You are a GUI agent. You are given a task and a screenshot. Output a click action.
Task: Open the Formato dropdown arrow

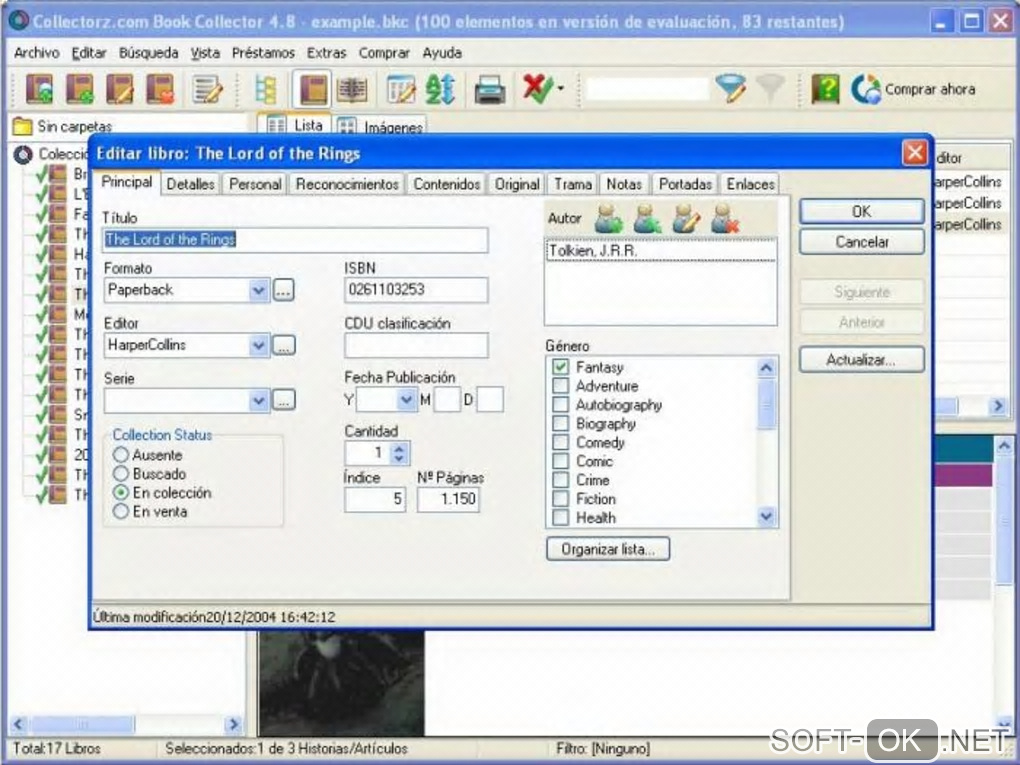coord(258,290)
